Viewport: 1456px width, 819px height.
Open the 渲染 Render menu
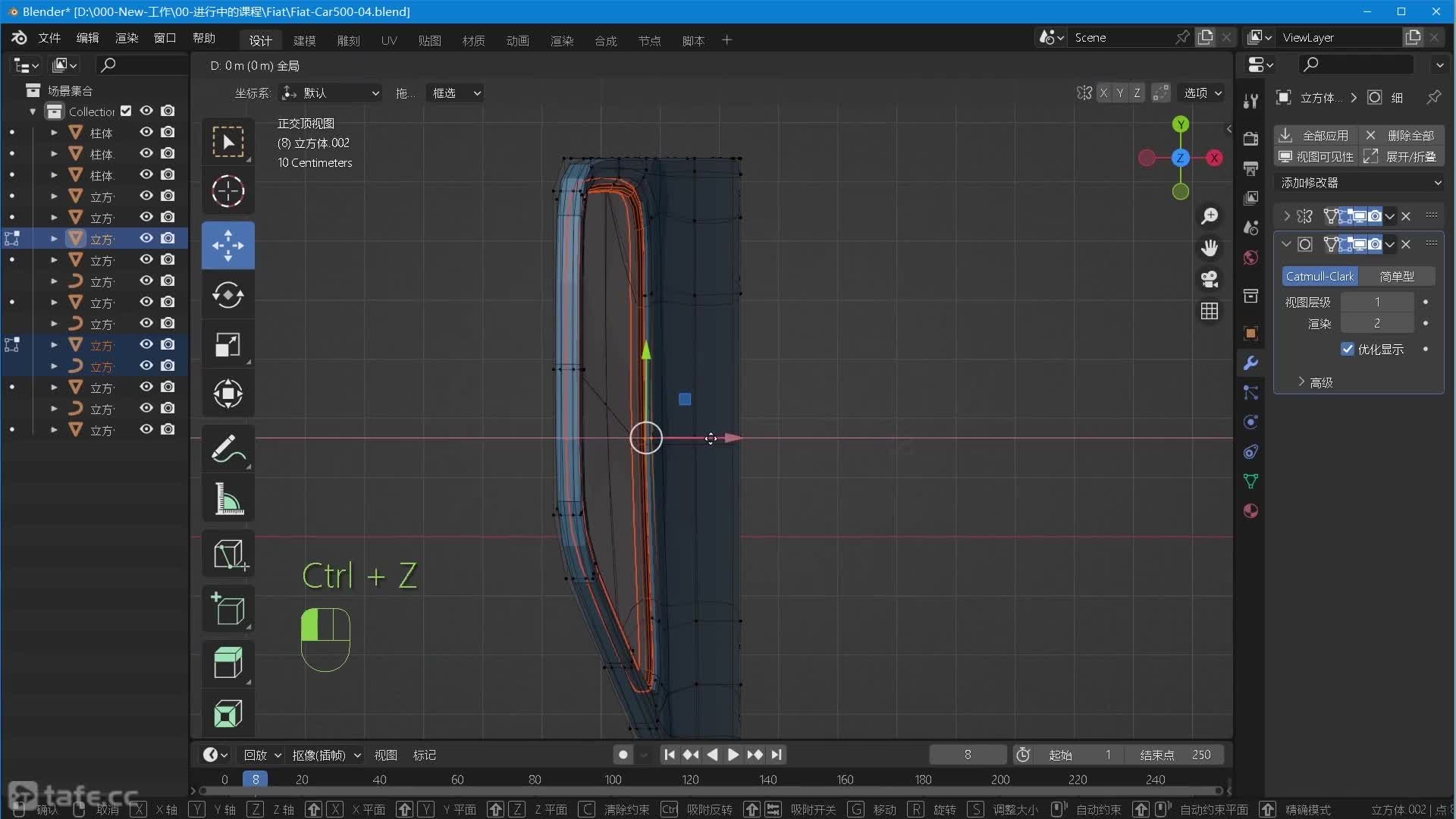coord(127,38)
